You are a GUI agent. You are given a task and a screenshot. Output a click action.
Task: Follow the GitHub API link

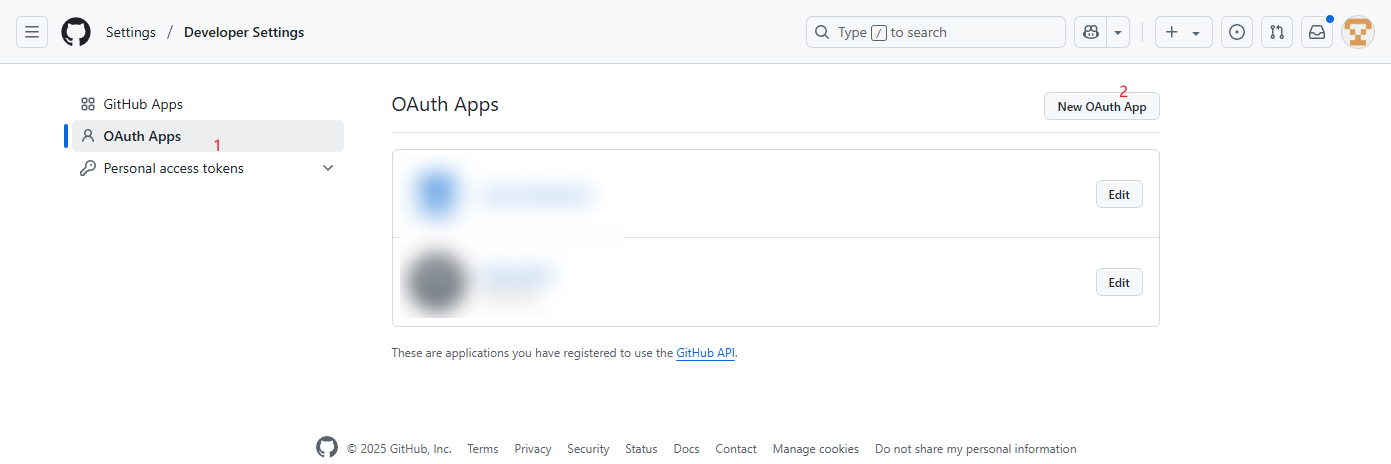click(x=705, y=353)
